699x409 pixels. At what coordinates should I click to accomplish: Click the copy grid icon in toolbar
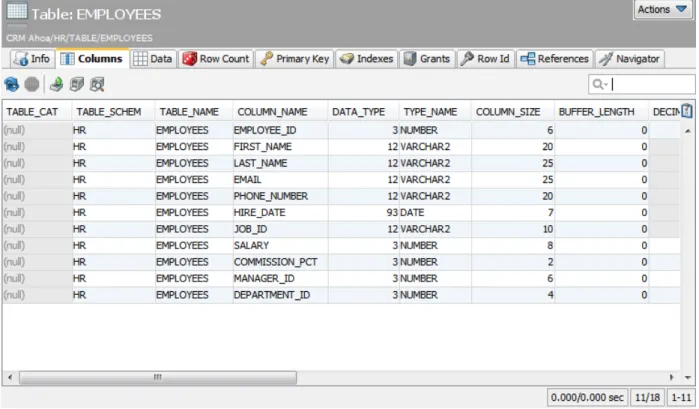click(x=77, y=84)
